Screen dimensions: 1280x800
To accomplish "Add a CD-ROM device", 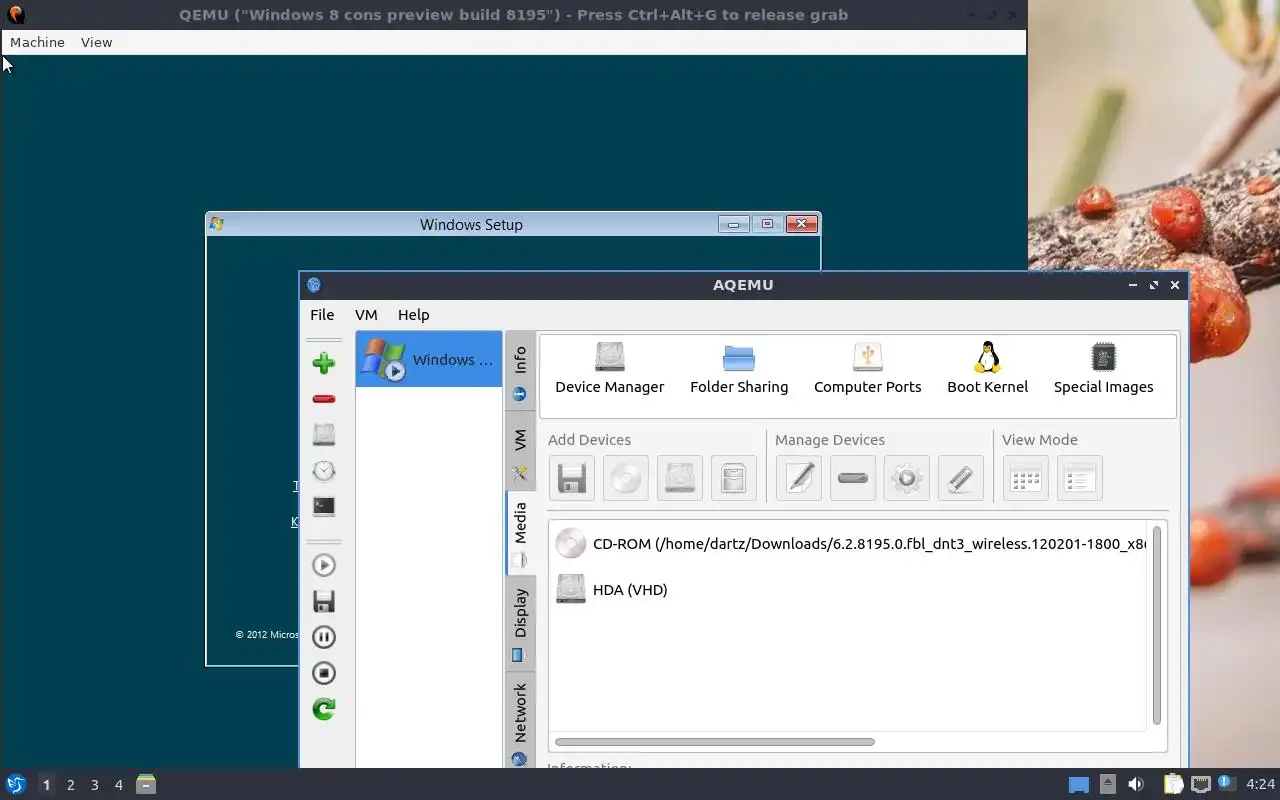I will [x=625, y=478].
